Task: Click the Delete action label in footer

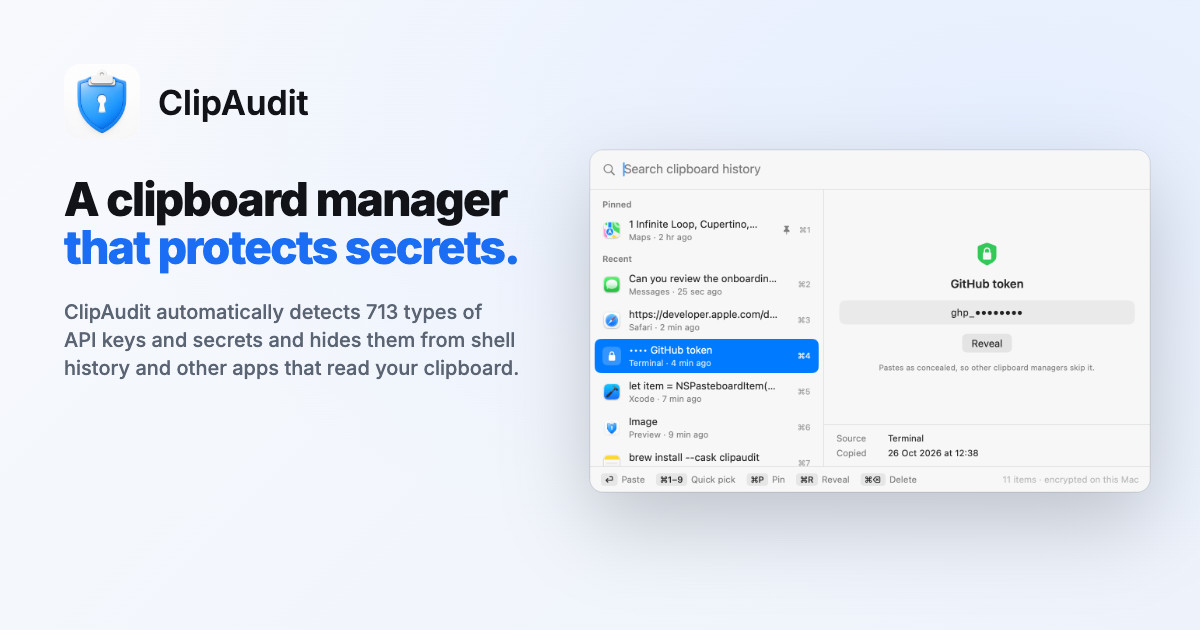Action: coord(903,480)
